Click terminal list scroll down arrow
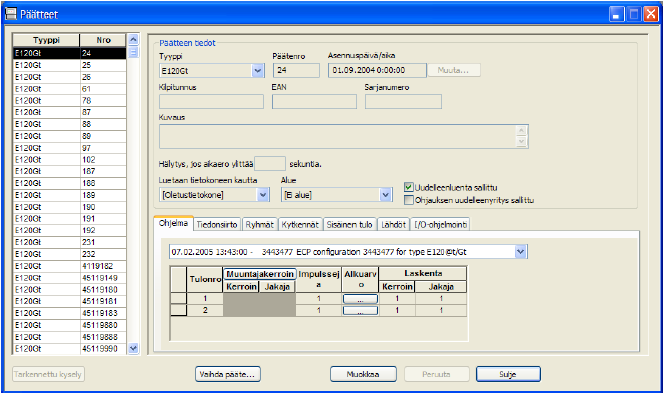Image resolution: width=667 pixels, height=394 pixels. tap(133, 348)
